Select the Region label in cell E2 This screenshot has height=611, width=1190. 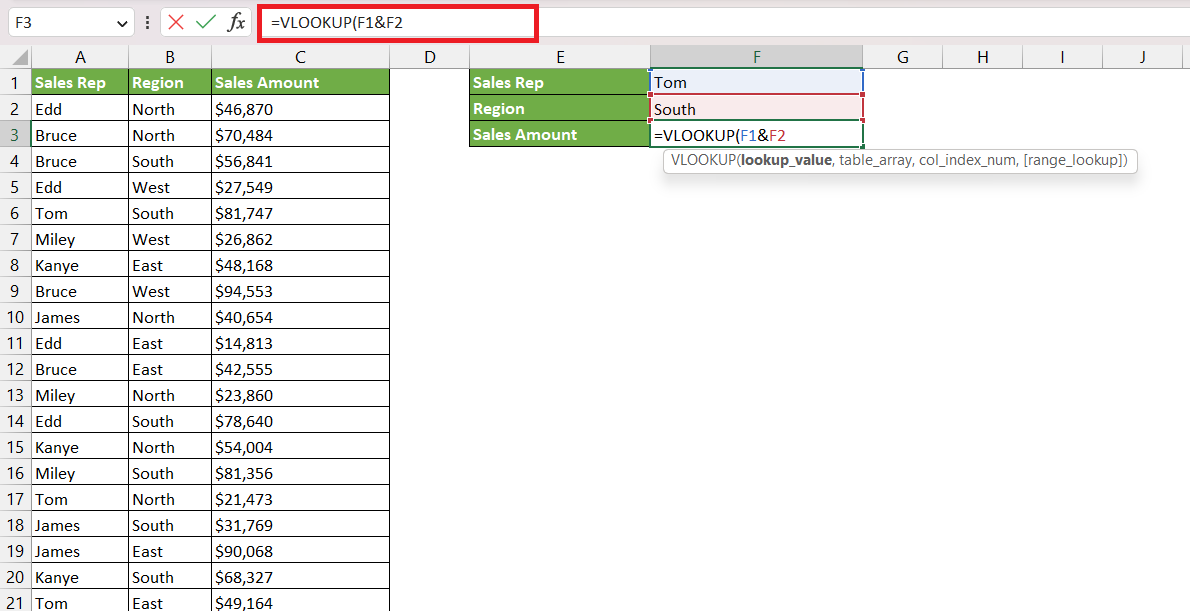[x=560, y=109]
